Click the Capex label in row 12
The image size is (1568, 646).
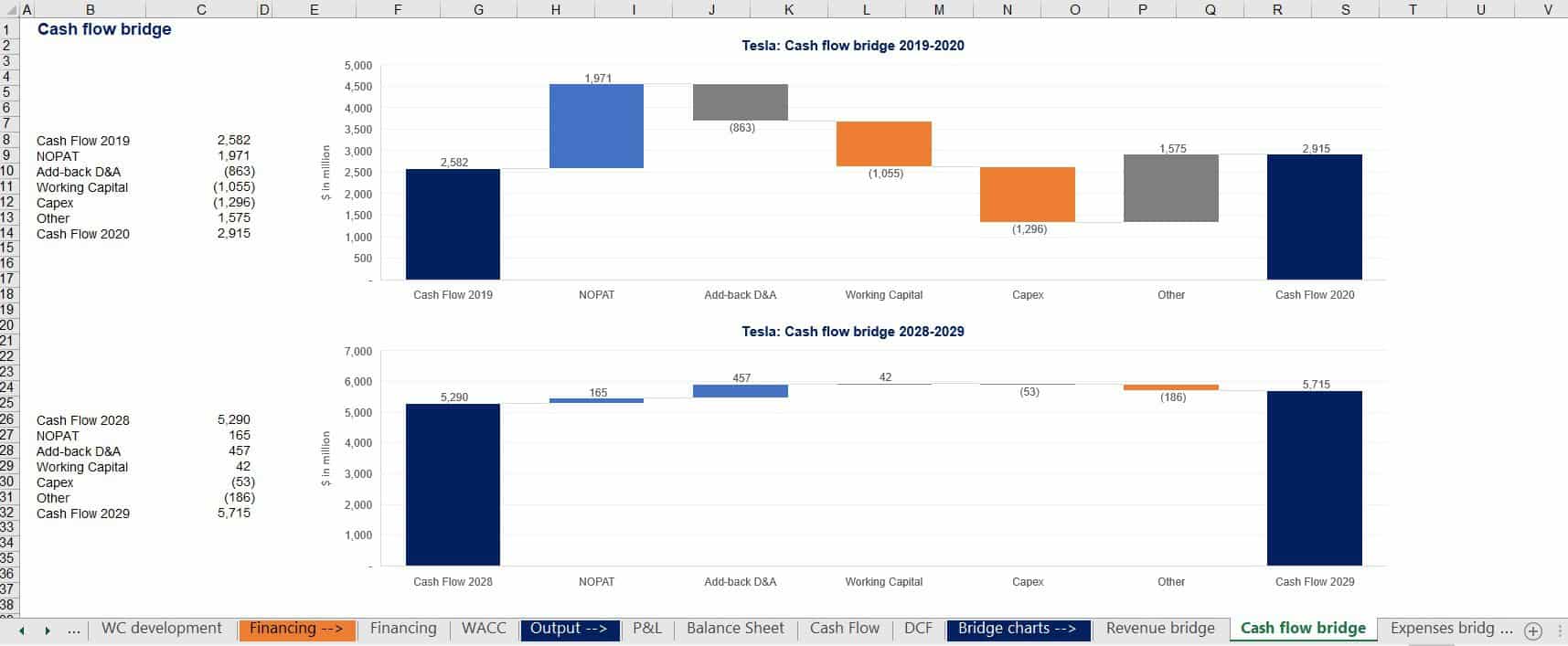click(x=55, y=203)
